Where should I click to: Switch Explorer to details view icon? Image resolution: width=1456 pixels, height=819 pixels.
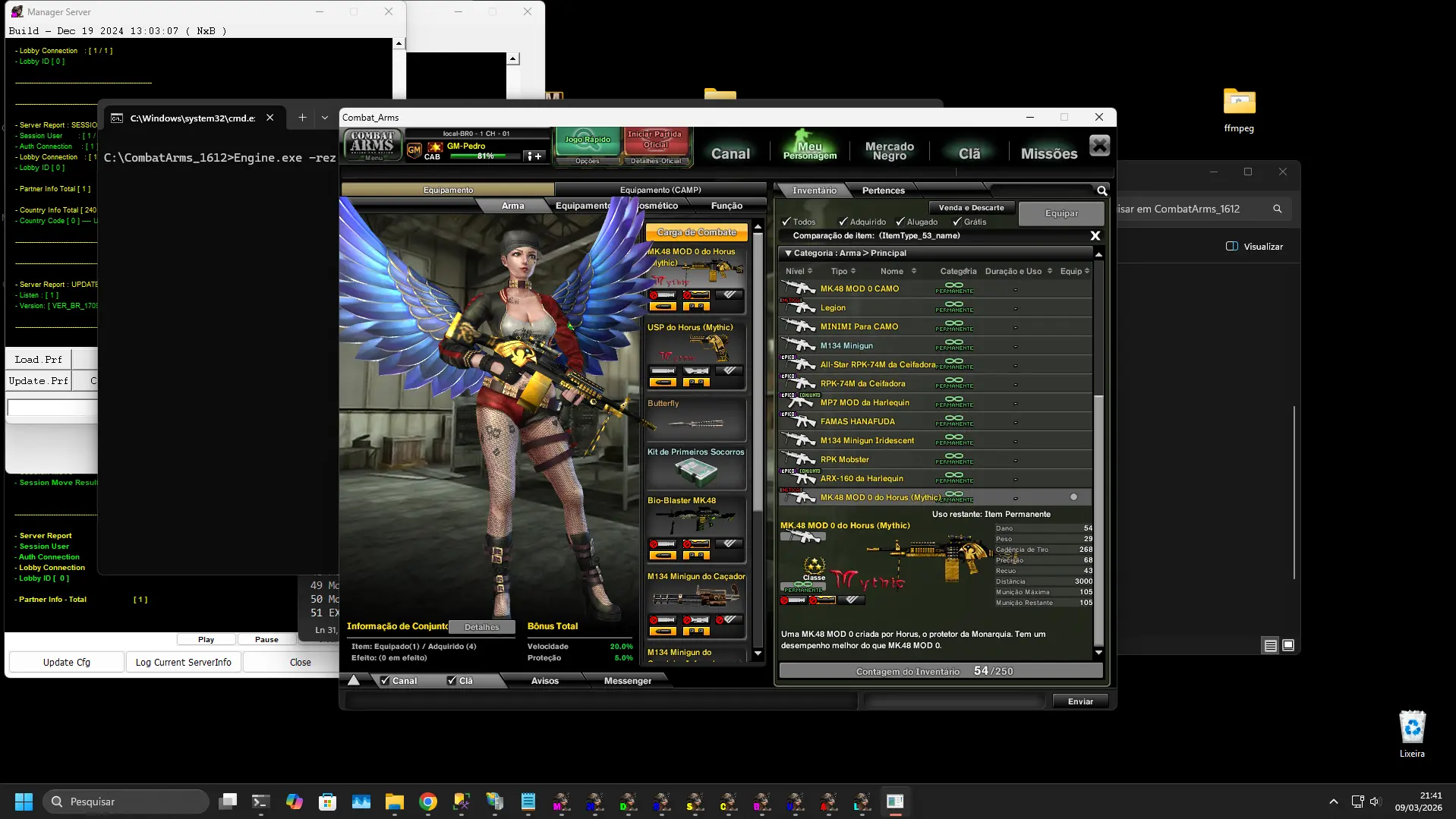[x=1270, y=645]
